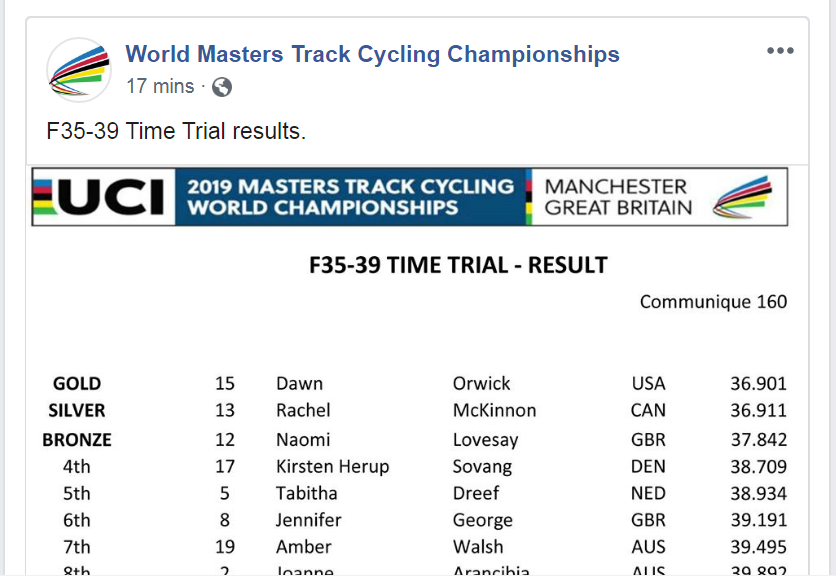Click the "Manchester Great Britain" banner text

(x=617, y=197)
